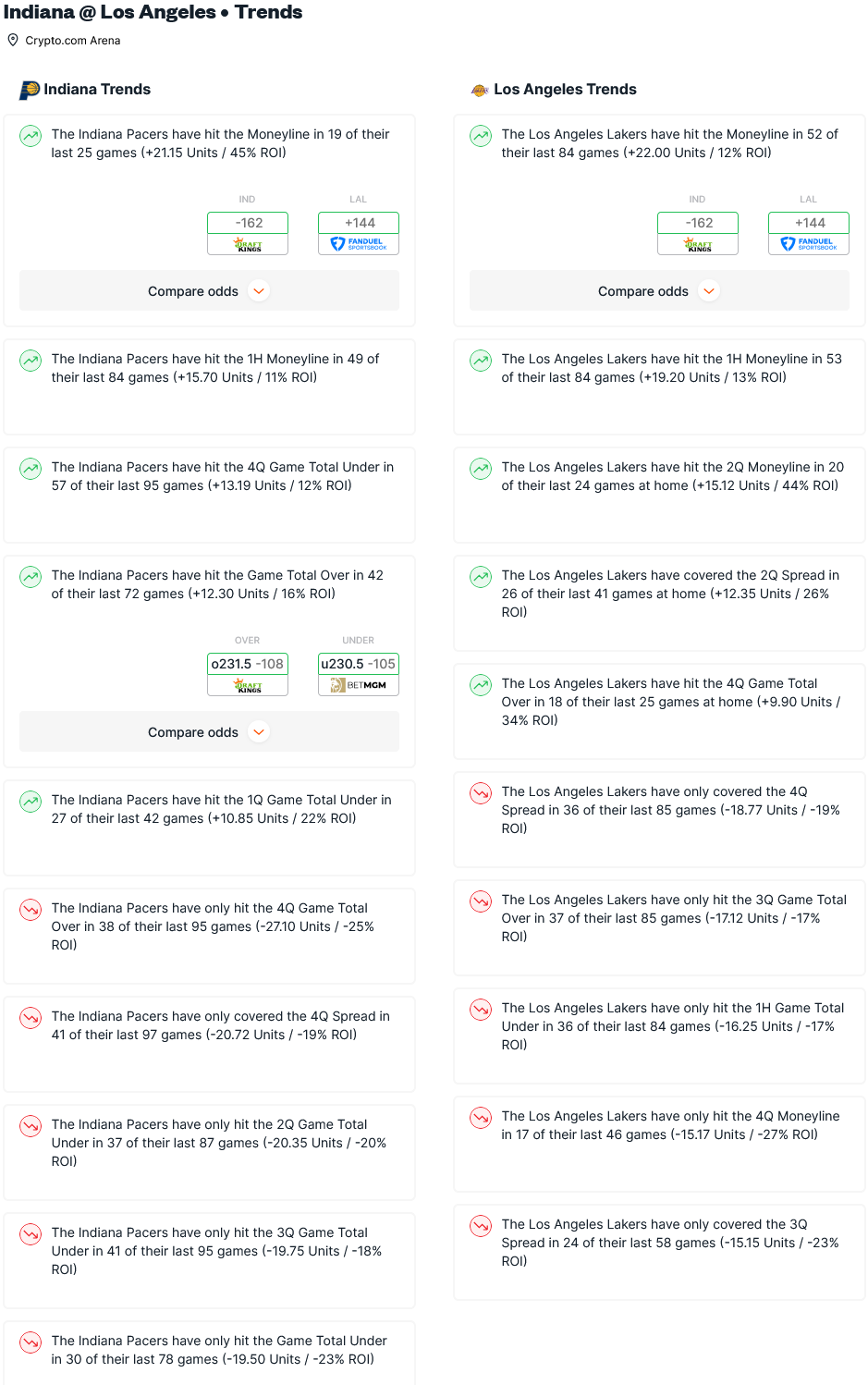Expand Compare odds under Game Total Over trend

[x=209, y=732]
